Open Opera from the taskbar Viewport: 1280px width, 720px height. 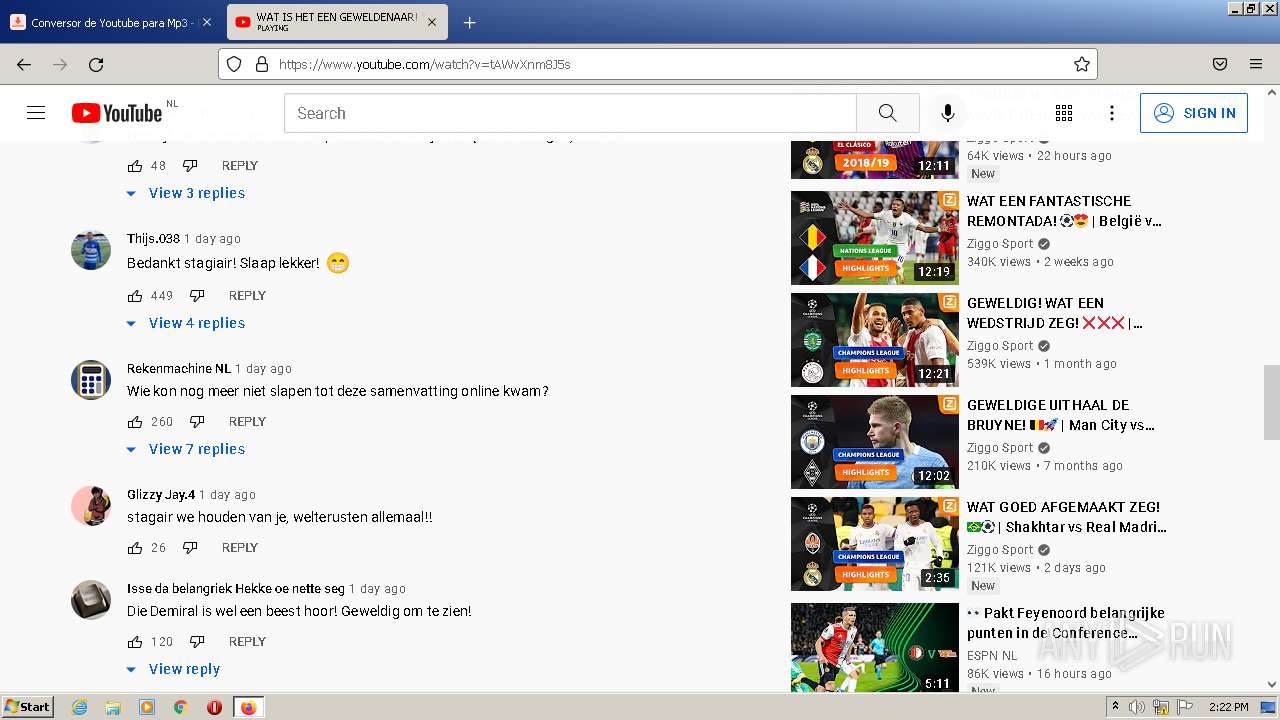pyautogui.click(x=214, y=707)
